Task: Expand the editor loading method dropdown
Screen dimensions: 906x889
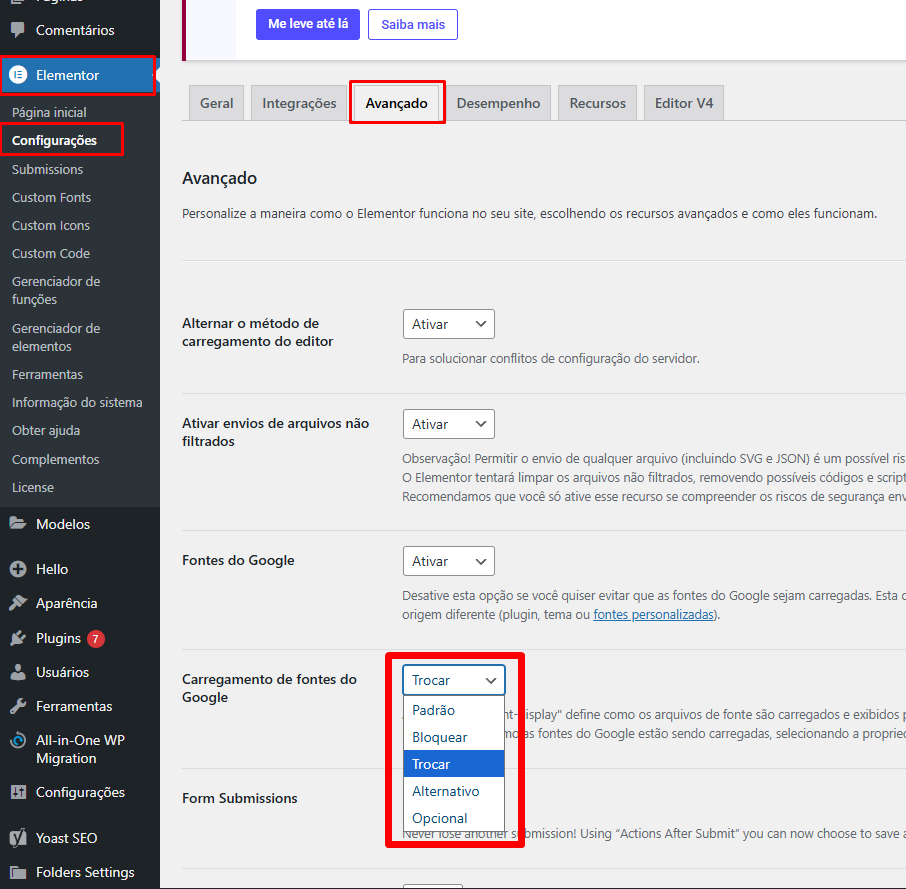Action: pyautogui.click(x=448, y=324)
